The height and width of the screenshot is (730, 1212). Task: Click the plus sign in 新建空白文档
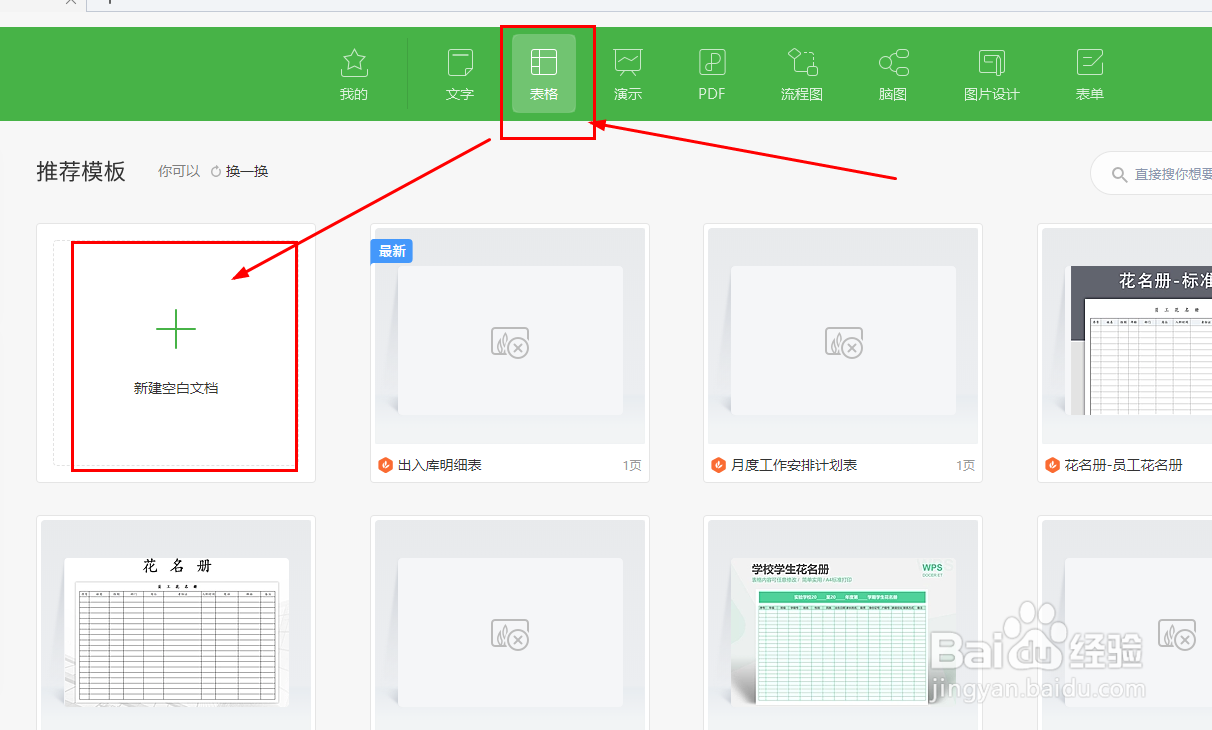click(x=176, y=330)
